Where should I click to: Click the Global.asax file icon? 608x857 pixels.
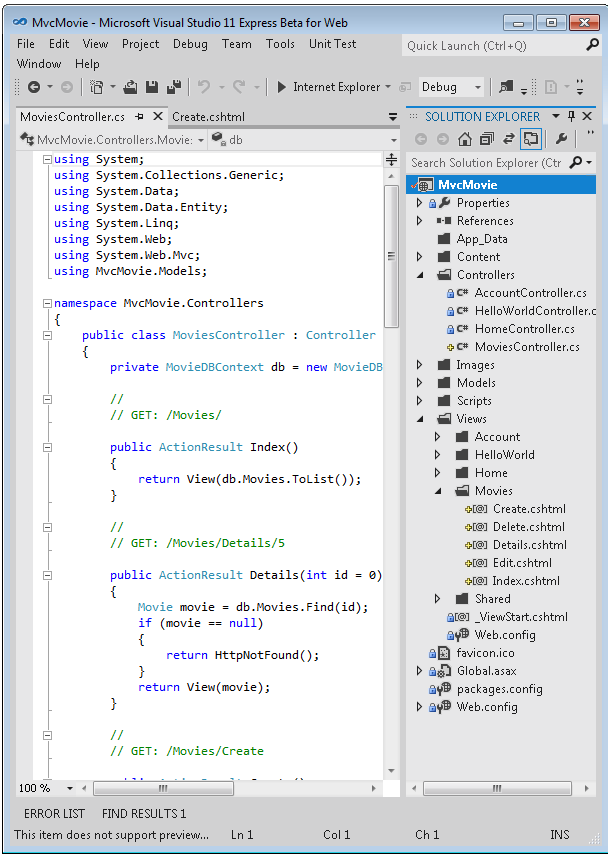pyautogui.click(x=443, y=671)
